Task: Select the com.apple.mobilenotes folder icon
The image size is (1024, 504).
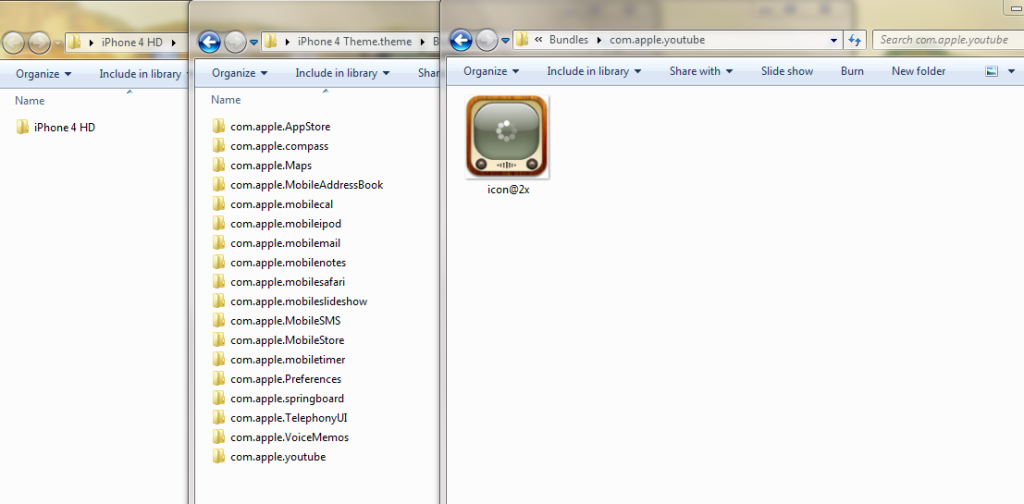Action: 219,262
